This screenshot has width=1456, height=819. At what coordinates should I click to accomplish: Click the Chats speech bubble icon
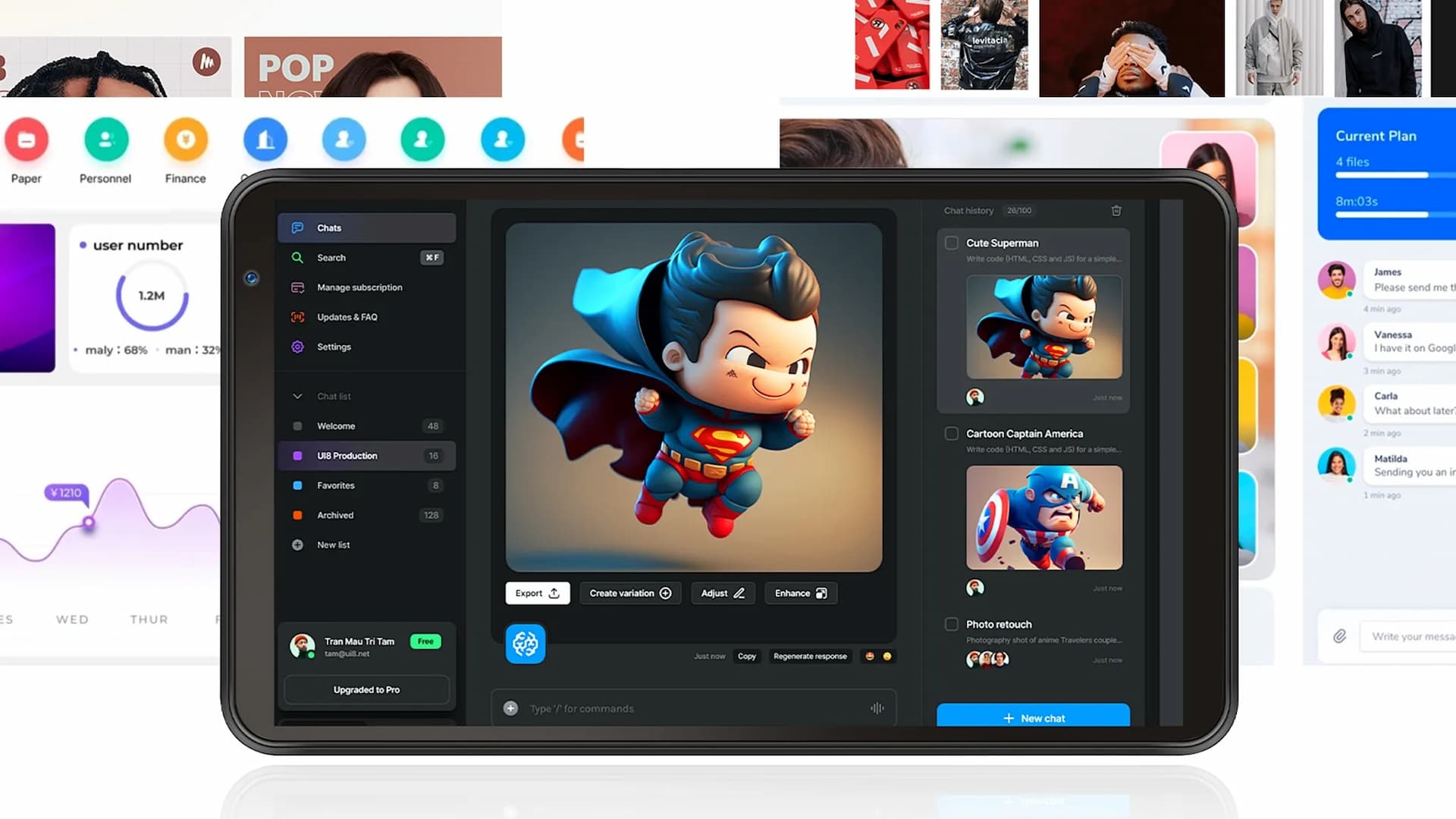[297, 227]
